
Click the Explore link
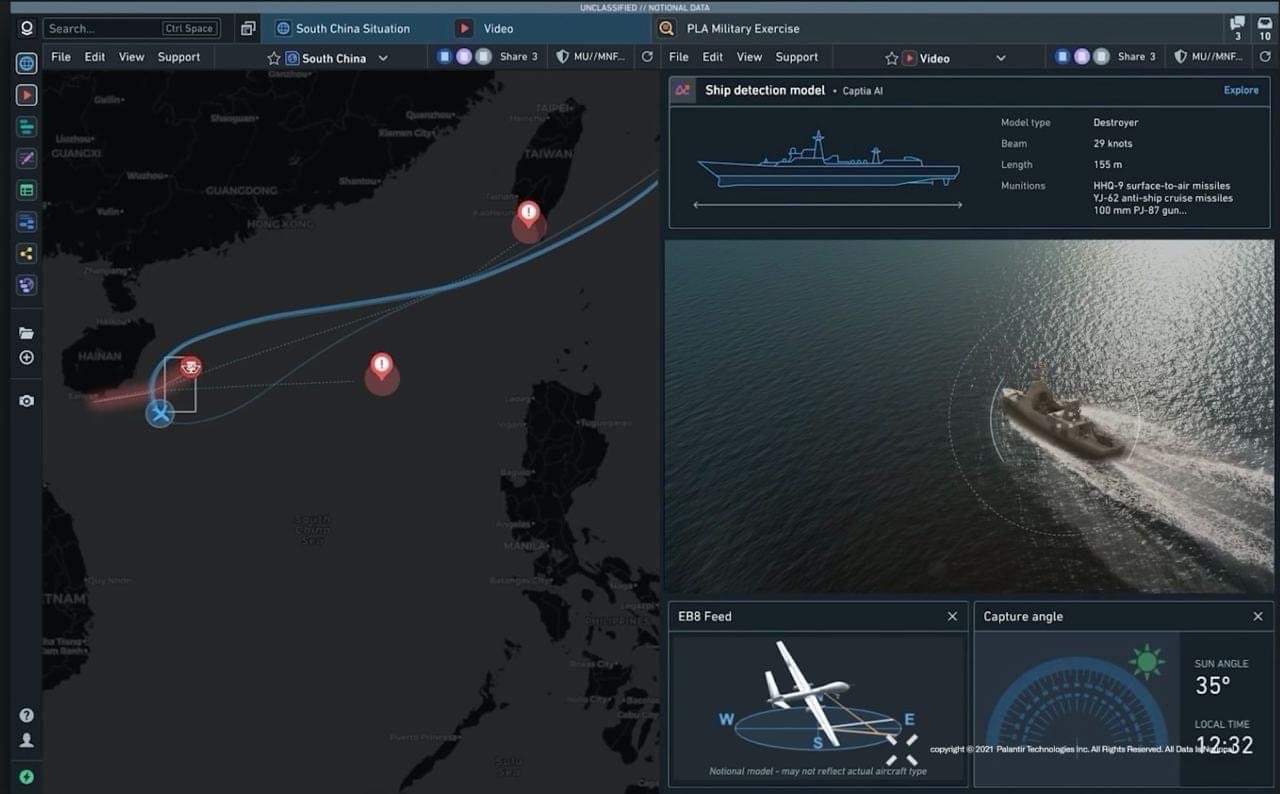click(1241, 90)
